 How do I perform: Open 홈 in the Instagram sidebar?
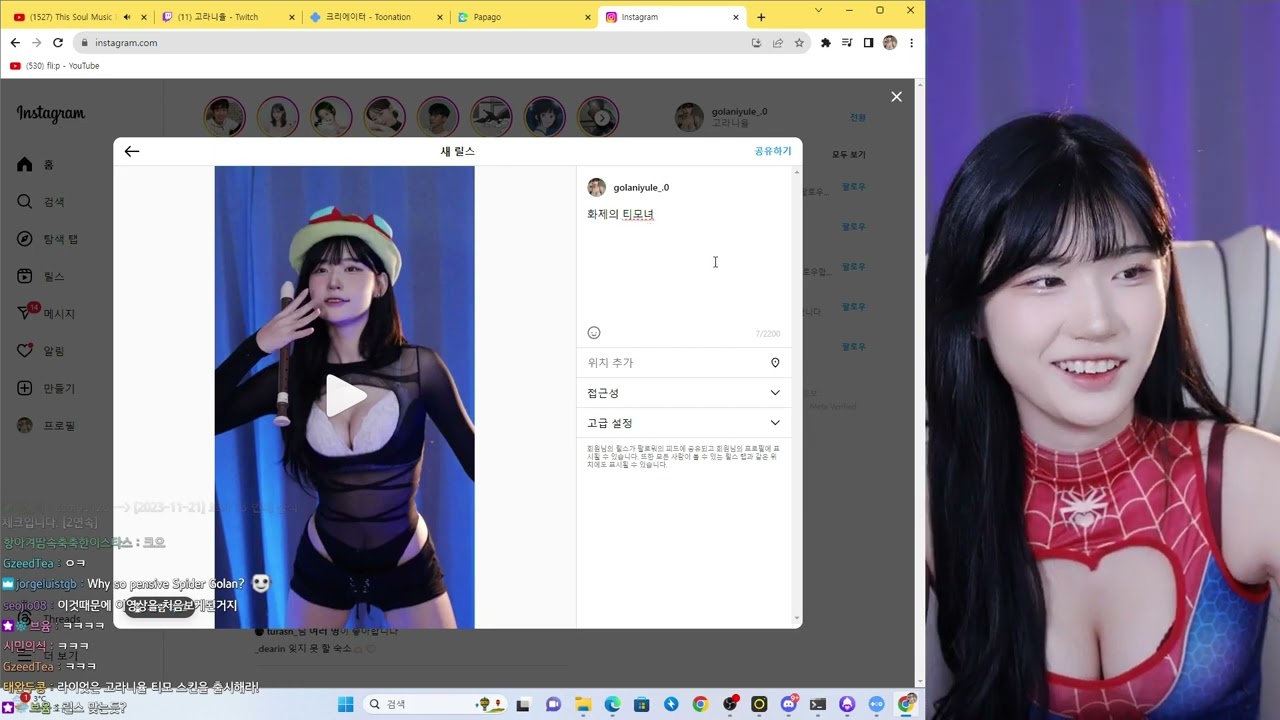[36, 164]
